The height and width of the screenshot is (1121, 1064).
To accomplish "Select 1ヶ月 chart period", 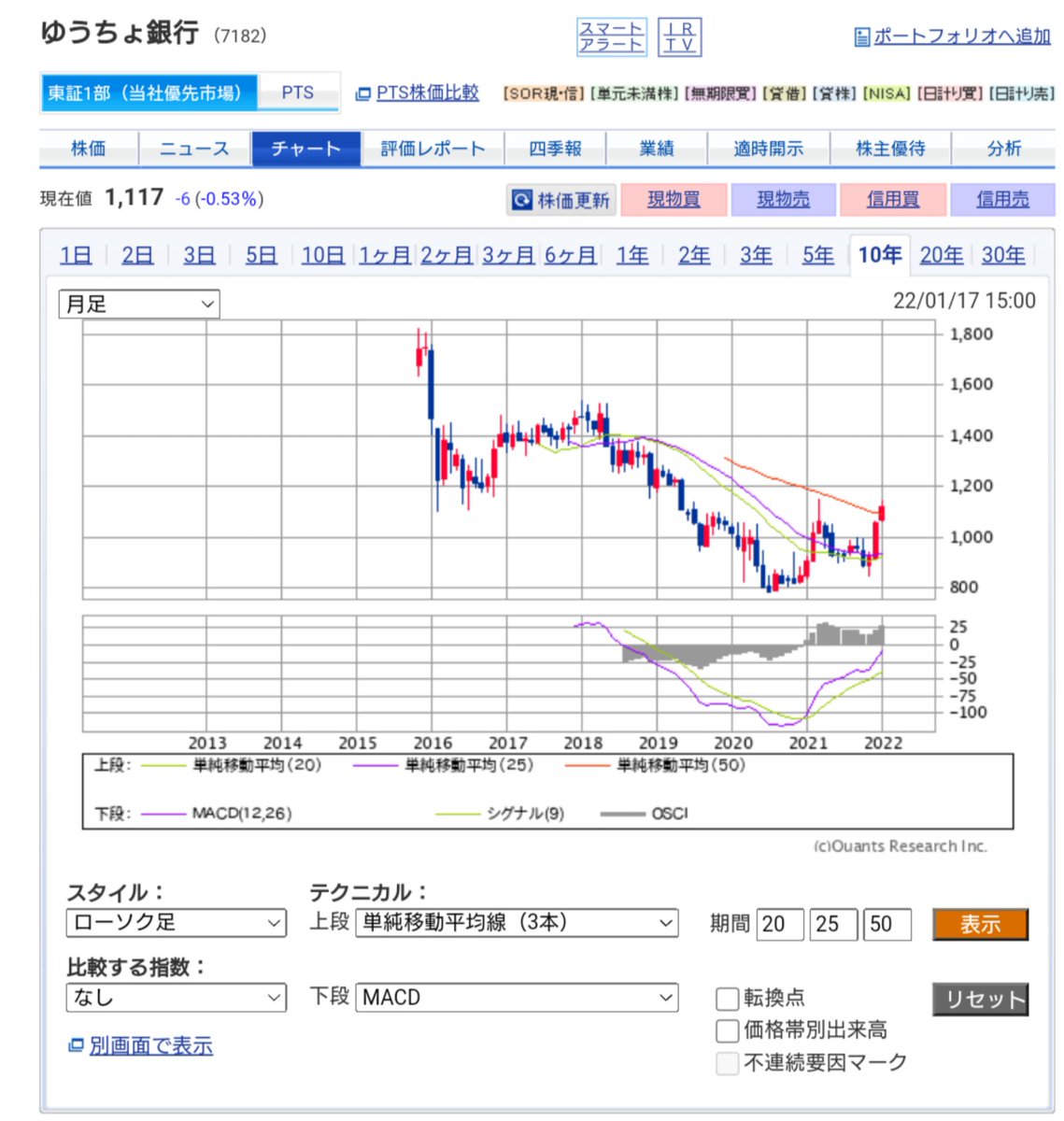I will 385,256.
